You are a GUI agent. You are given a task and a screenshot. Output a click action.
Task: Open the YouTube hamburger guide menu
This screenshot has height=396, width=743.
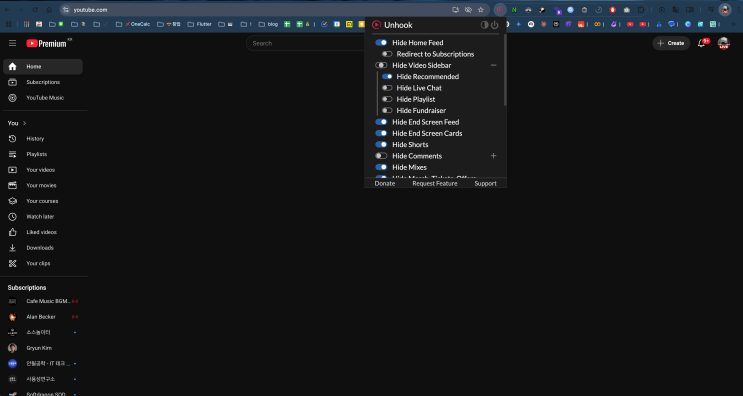[12, 43]
